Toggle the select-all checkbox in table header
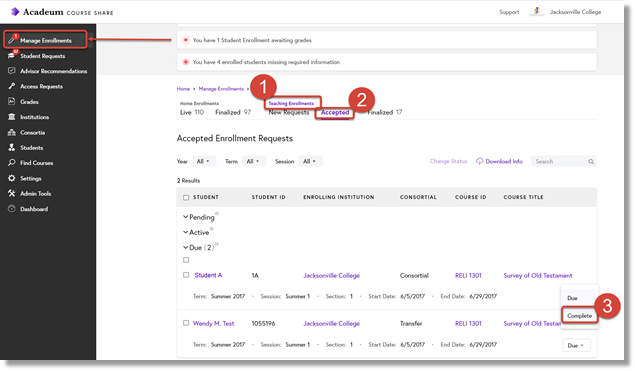This screenshot has height=371, width=635. pyautogui.click(x=186, y=197)
